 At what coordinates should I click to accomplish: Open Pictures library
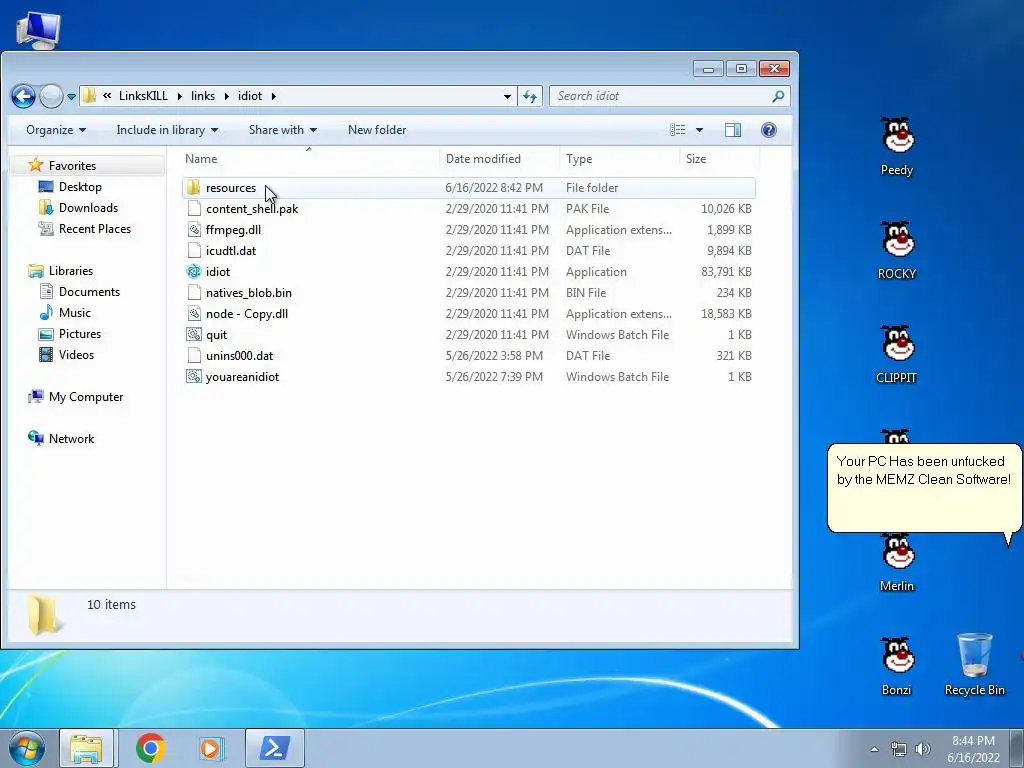(80, 334)
